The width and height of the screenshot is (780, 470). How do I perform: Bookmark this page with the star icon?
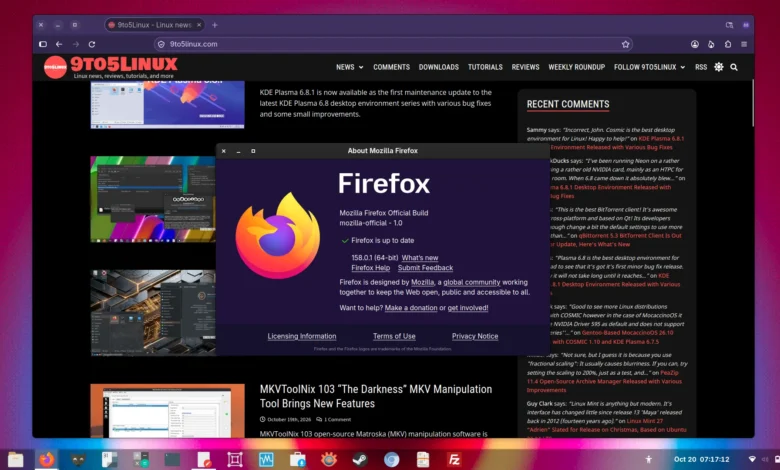(625, 44)
